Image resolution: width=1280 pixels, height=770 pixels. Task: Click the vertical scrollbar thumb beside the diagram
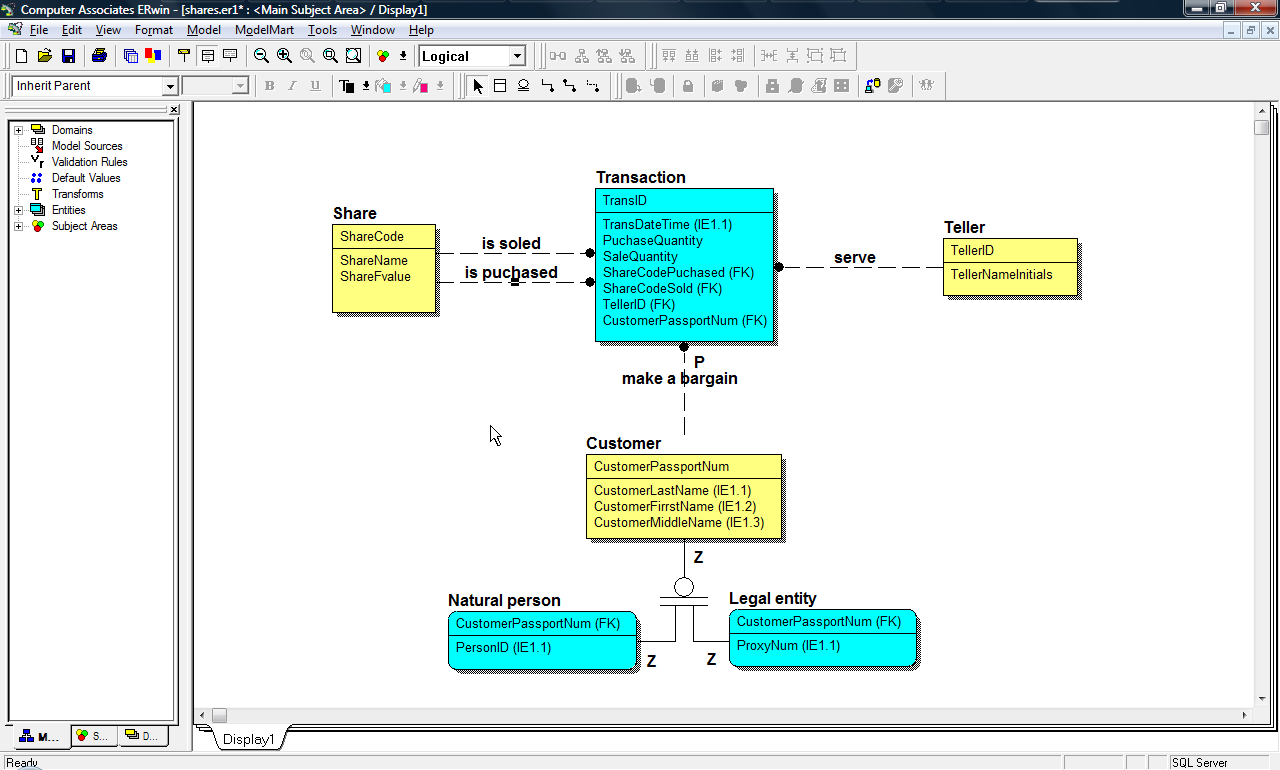click(1262, 127)
